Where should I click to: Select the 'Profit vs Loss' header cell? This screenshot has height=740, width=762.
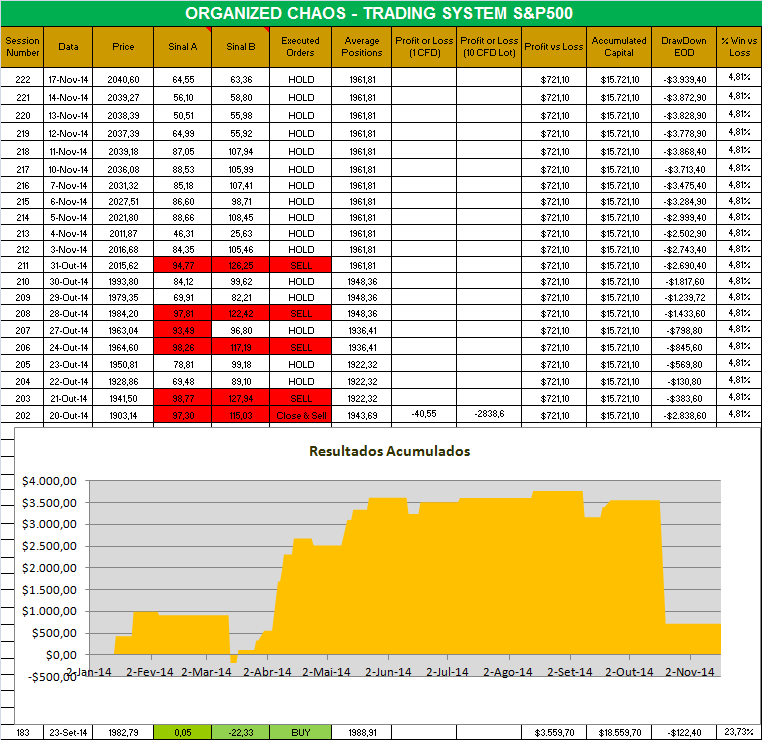554,47
